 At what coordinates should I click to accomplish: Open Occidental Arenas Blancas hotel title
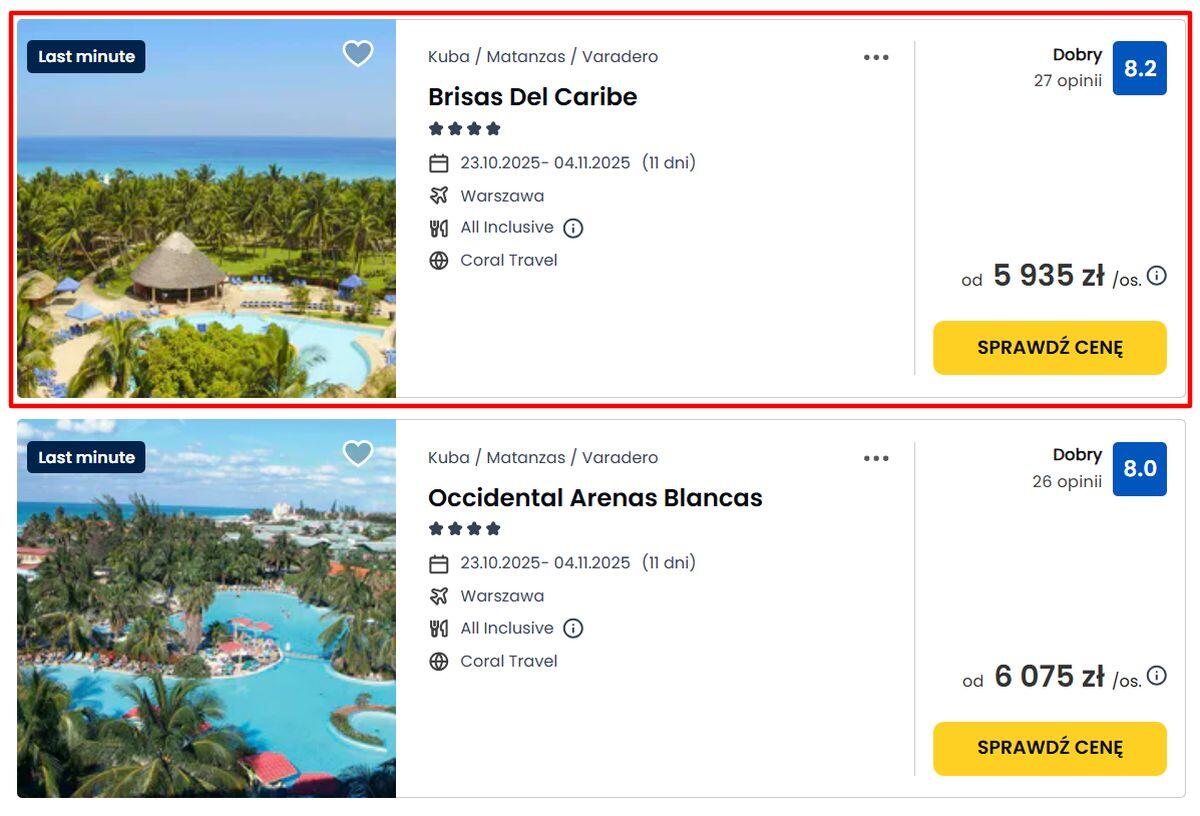[x=595, y=498]
